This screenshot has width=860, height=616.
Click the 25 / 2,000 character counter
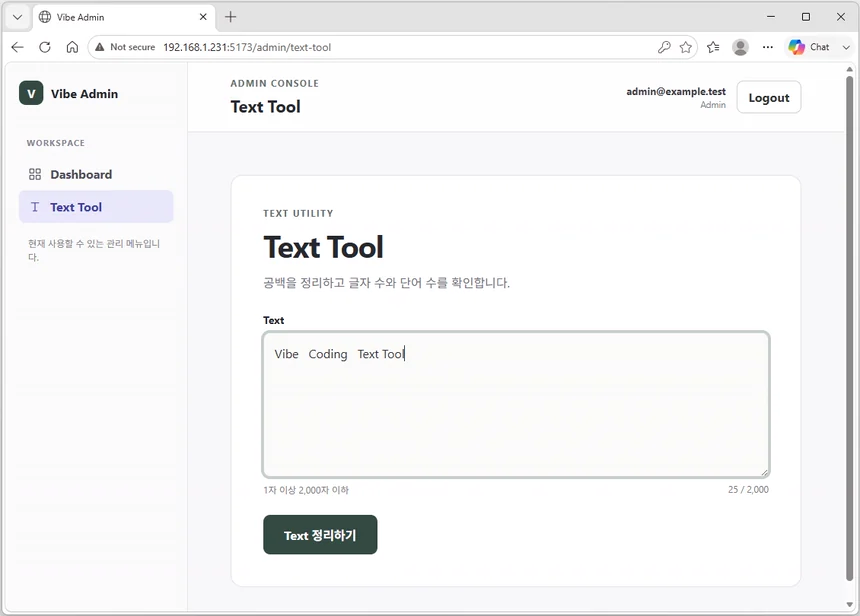coord(749,489)
